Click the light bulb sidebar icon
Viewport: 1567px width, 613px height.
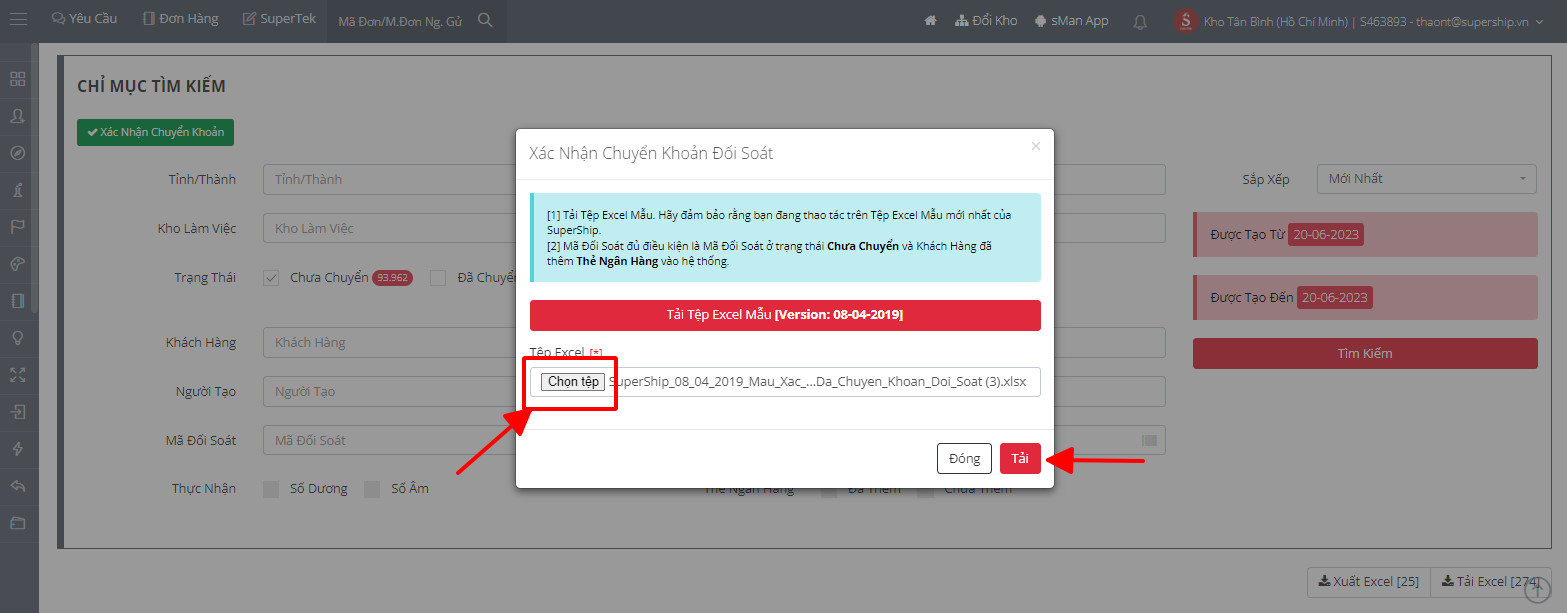[18, 338]
